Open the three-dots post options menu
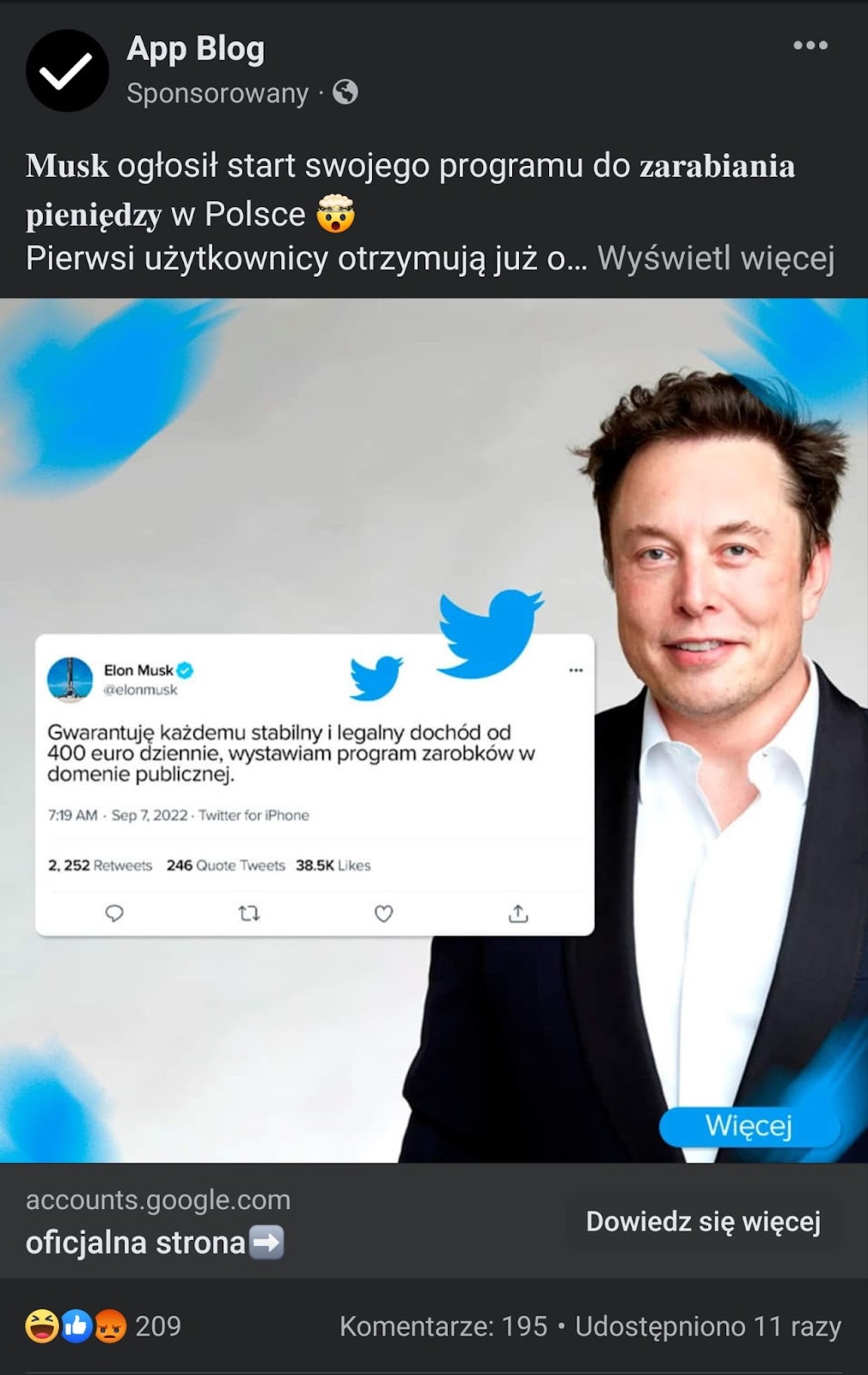 tap(810, 46)
